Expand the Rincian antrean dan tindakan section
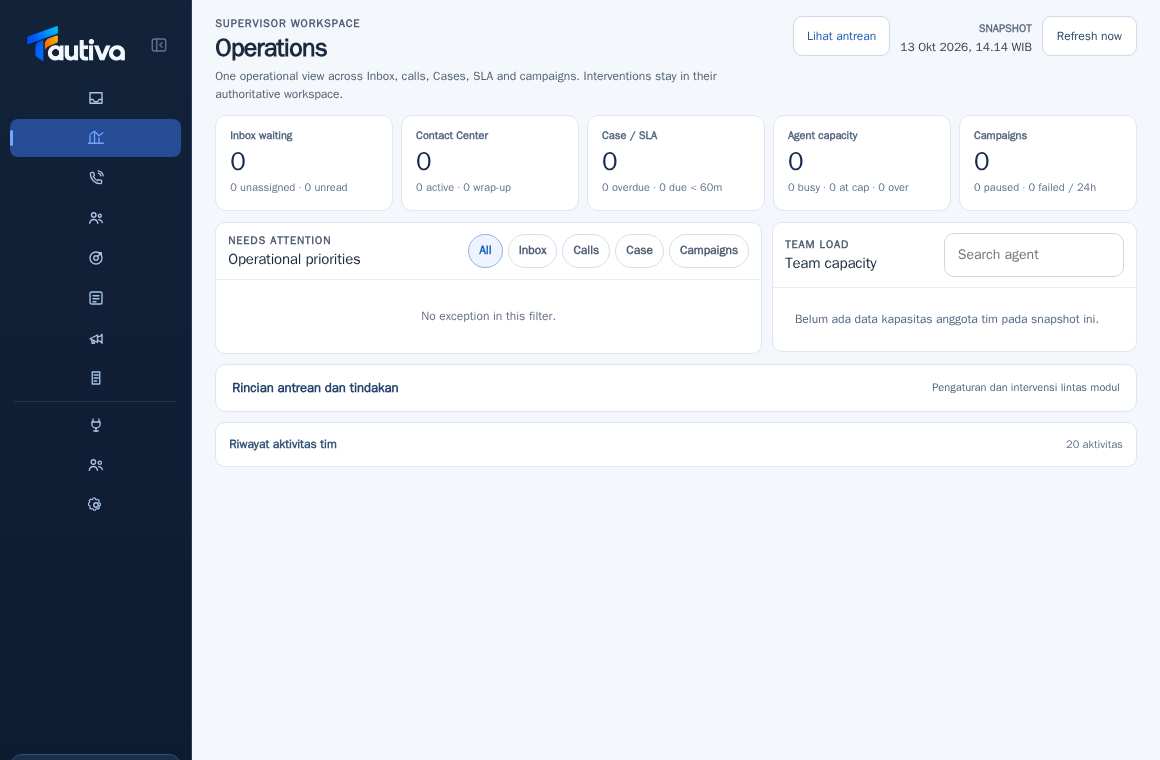 click(x=675, y=388)
